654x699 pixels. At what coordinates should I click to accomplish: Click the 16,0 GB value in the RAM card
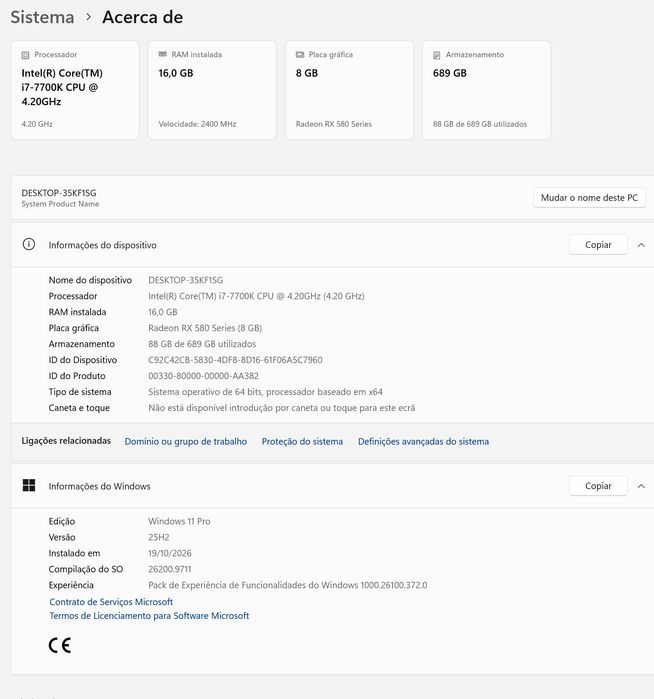[176, 73]
